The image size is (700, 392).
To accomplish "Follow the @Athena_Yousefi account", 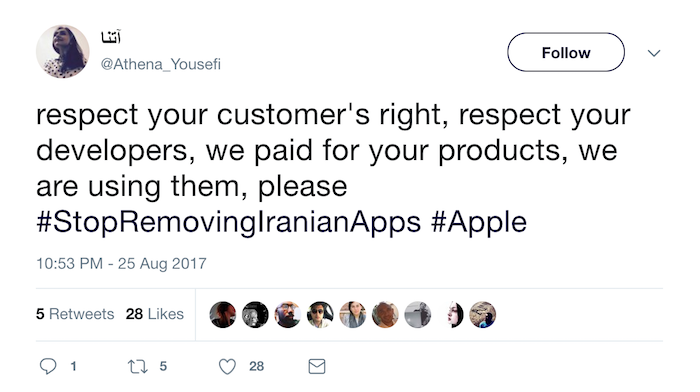I will (566, 52).
